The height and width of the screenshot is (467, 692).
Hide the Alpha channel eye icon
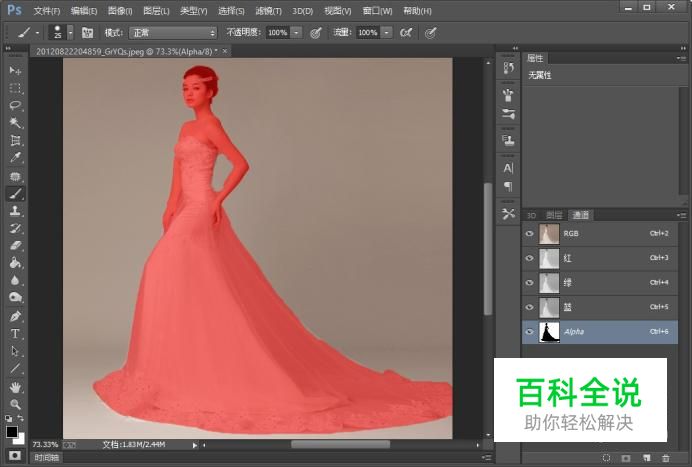click(x=529, y=332)
